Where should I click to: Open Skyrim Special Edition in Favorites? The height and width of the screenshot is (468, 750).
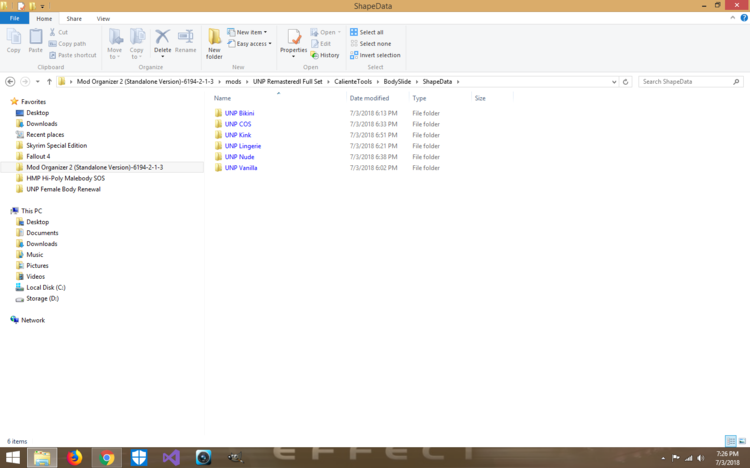point(56,145)
